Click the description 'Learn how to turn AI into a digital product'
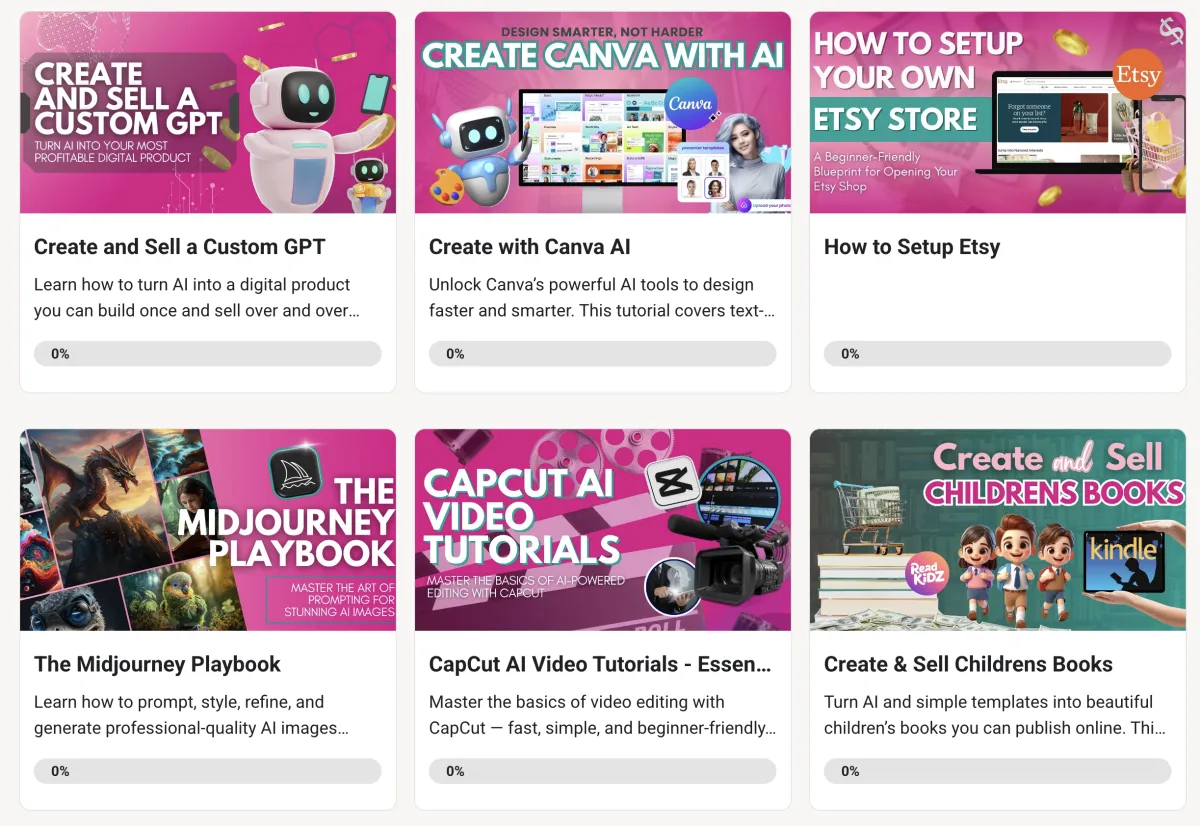The image size is (1200, 826). click(197, 298)
